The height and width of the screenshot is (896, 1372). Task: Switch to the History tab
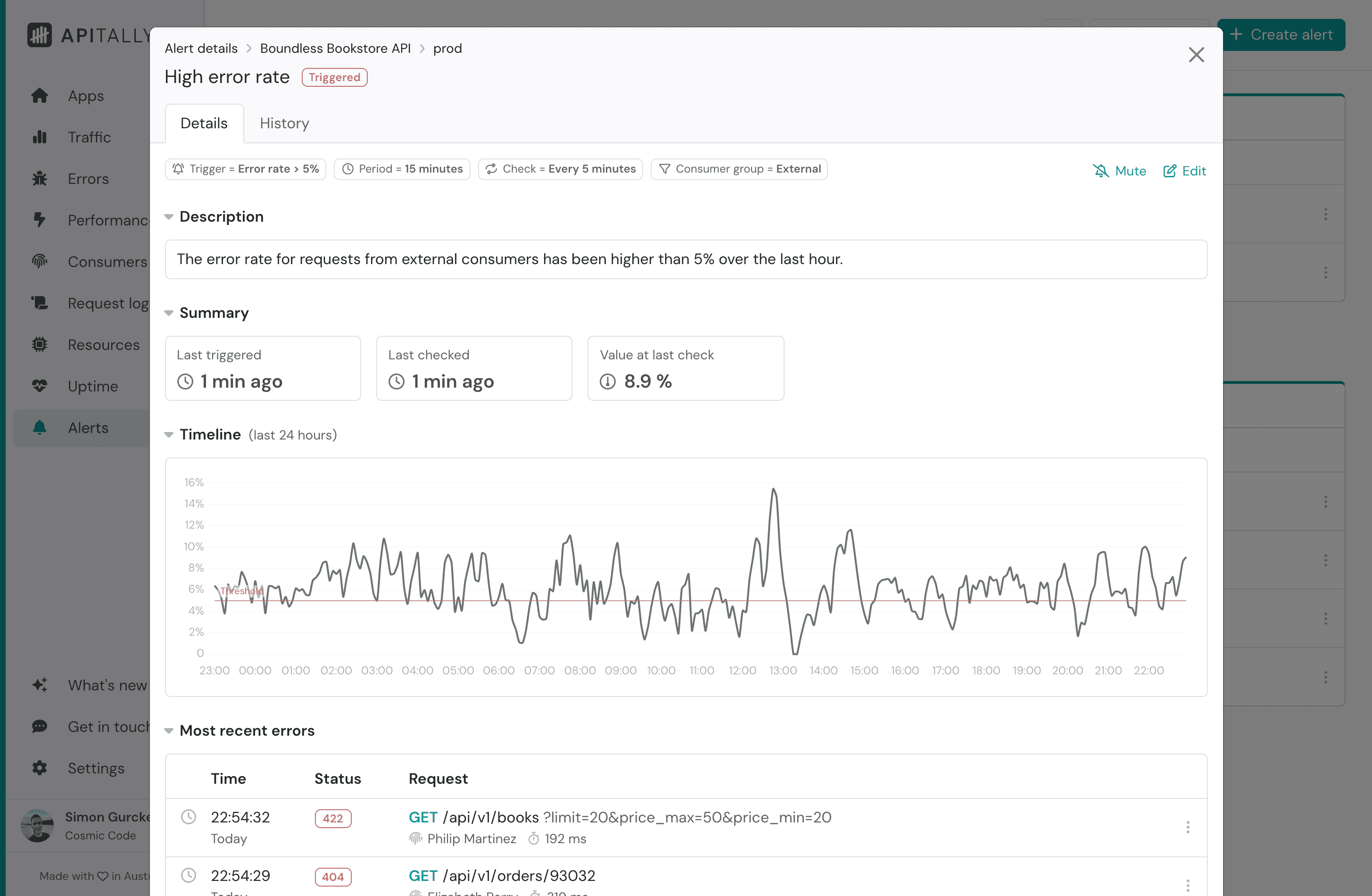pyautogui.click(x=284, y=123)
